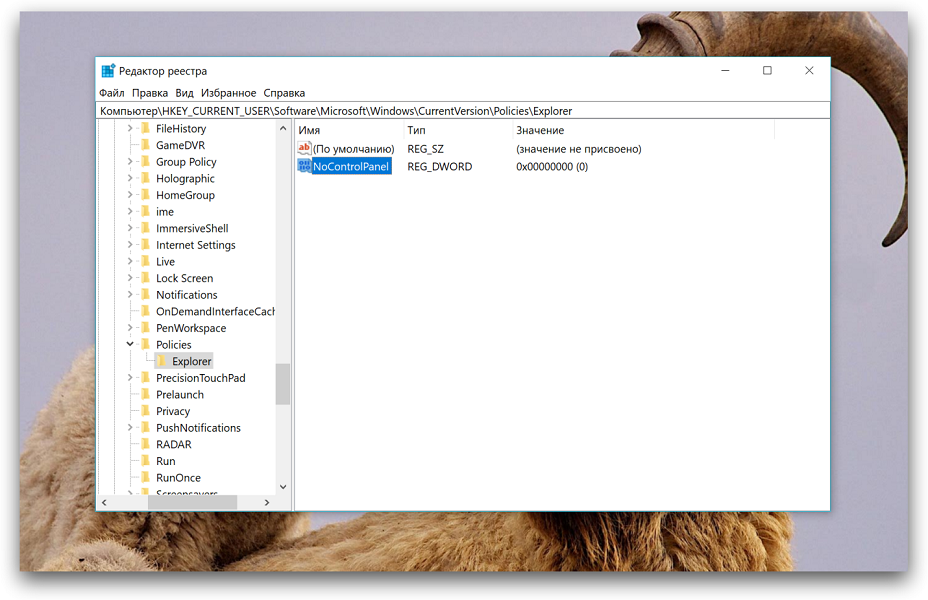Screen dimensions: 928x600
Task: Expand the ime key
Action: coord(130,211)
